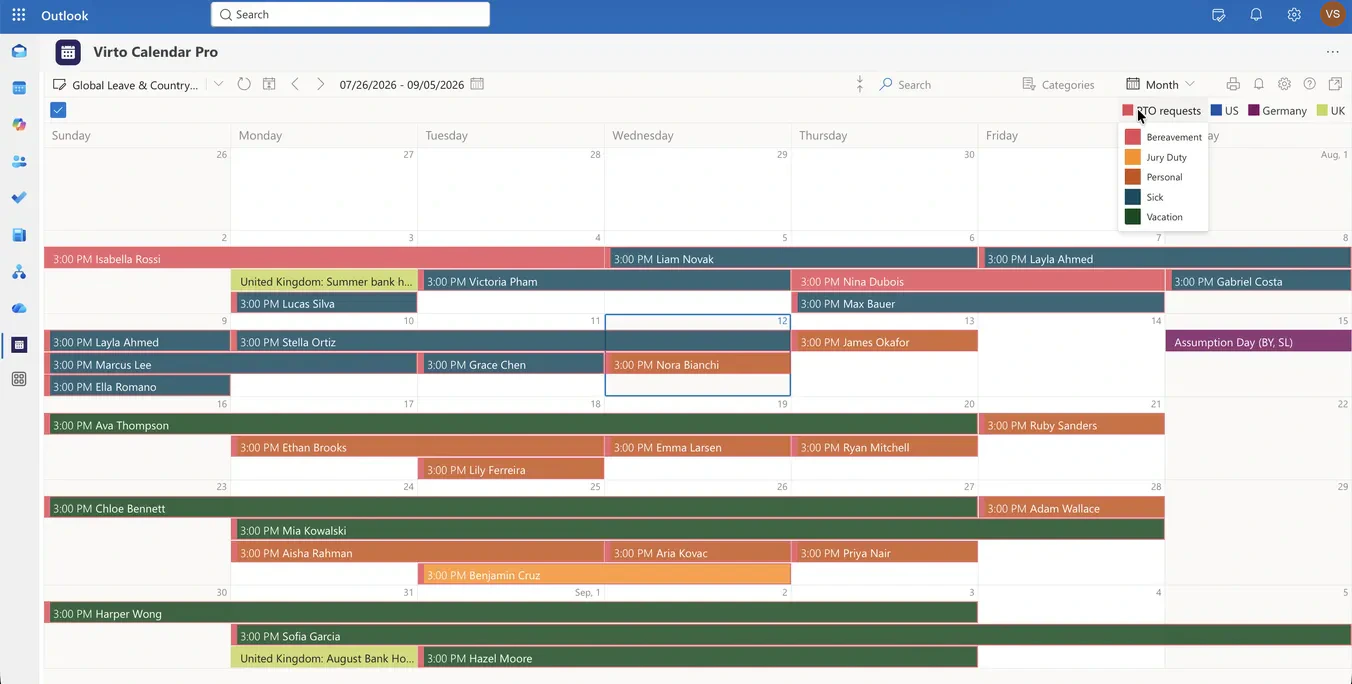Open the Global Leave & Country calendar selector
Viewport: 1352px width, 684px height.
click(125, 85)
